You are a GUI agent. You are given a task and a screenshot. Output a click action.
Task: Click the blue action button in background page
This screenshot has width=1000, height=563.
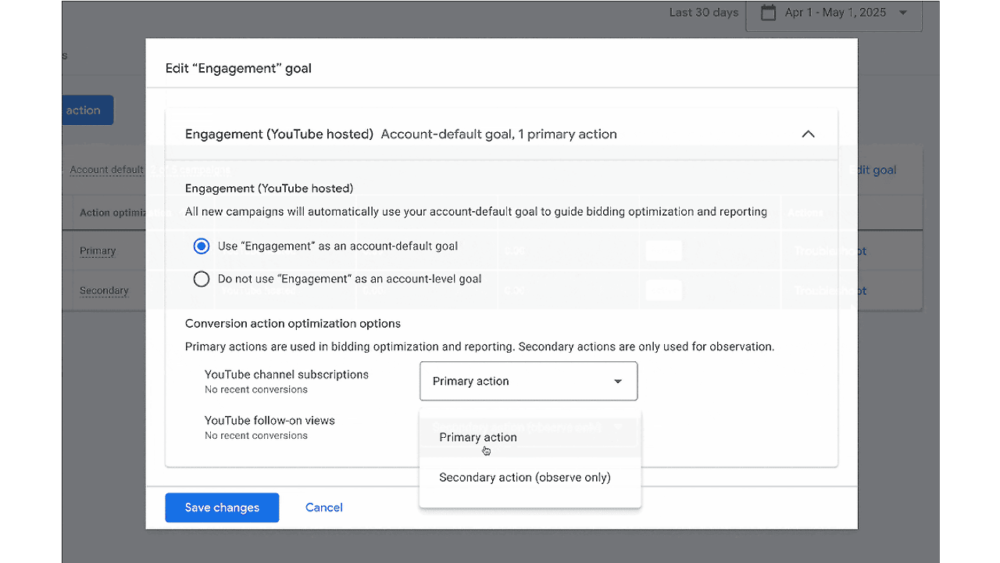(x=87, y=110)
